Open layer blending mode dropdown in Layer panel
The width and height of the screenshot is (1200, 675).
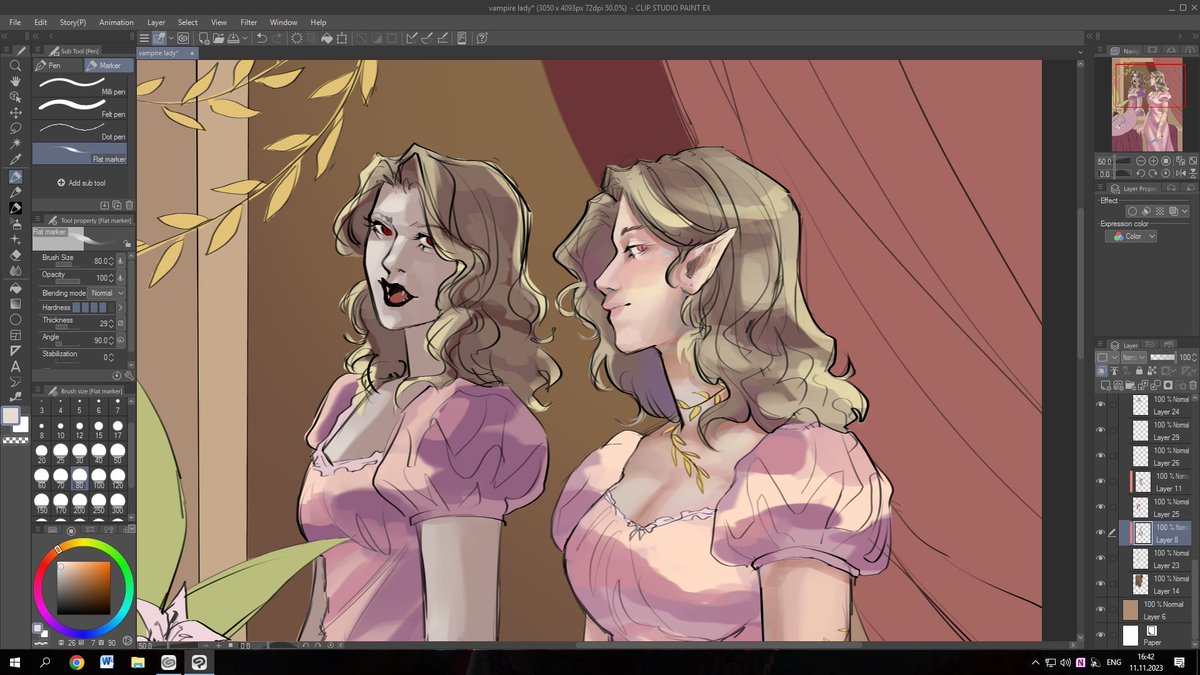1134,357
